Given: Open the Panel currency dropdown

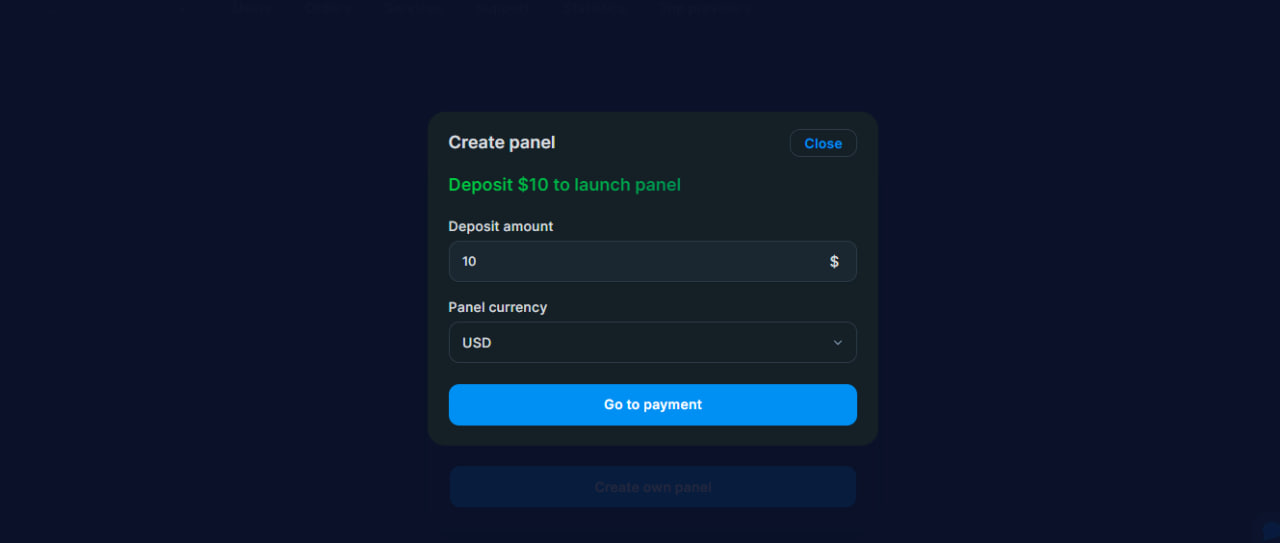Looking at the screenshot, I should coord(652,342).
